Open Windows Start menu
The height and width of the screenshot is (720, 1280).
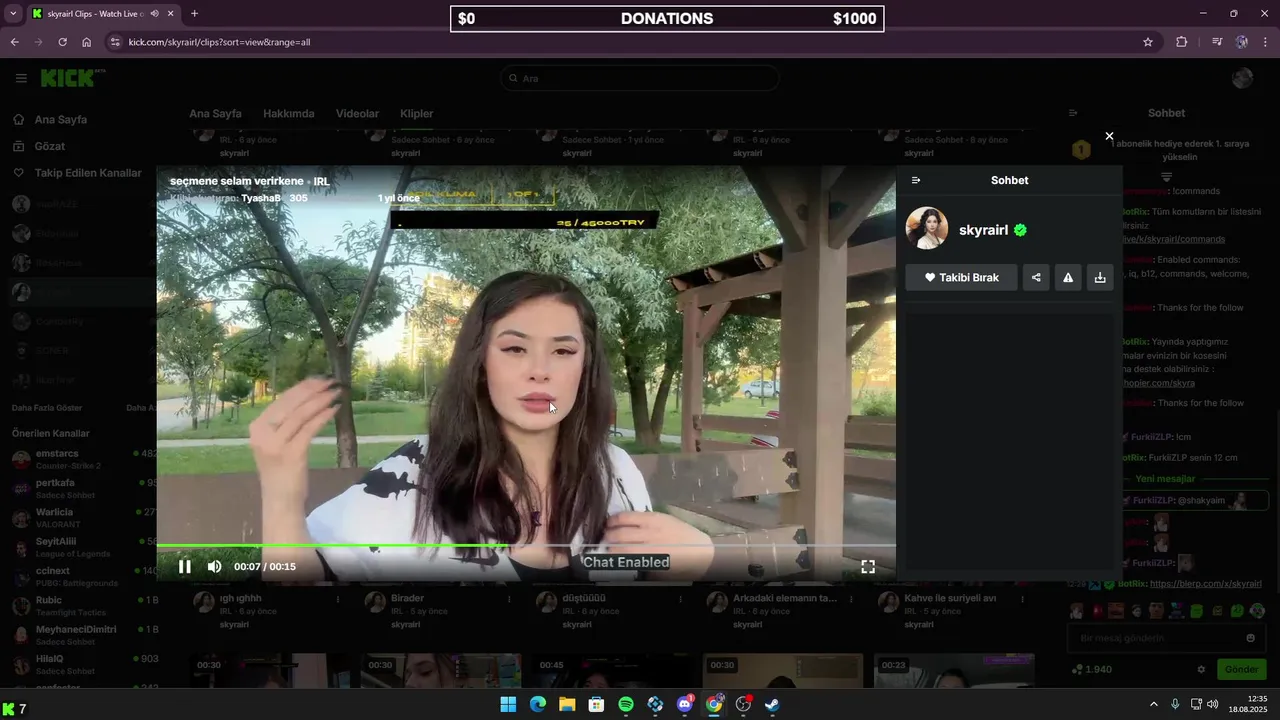point(508,704)
